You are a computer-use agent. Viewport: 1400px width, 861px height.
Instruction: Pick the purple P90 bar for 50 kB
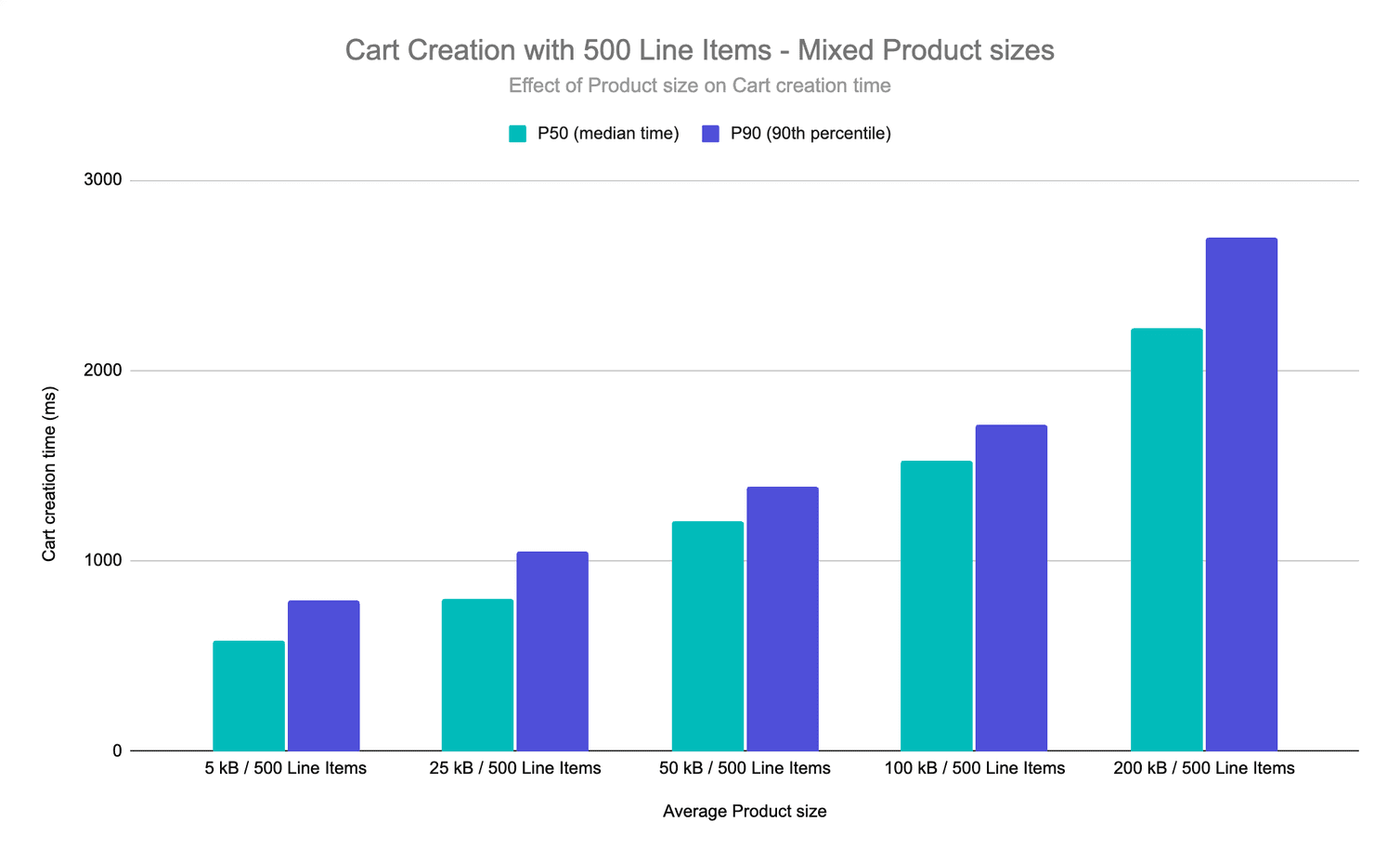[783, 619]
